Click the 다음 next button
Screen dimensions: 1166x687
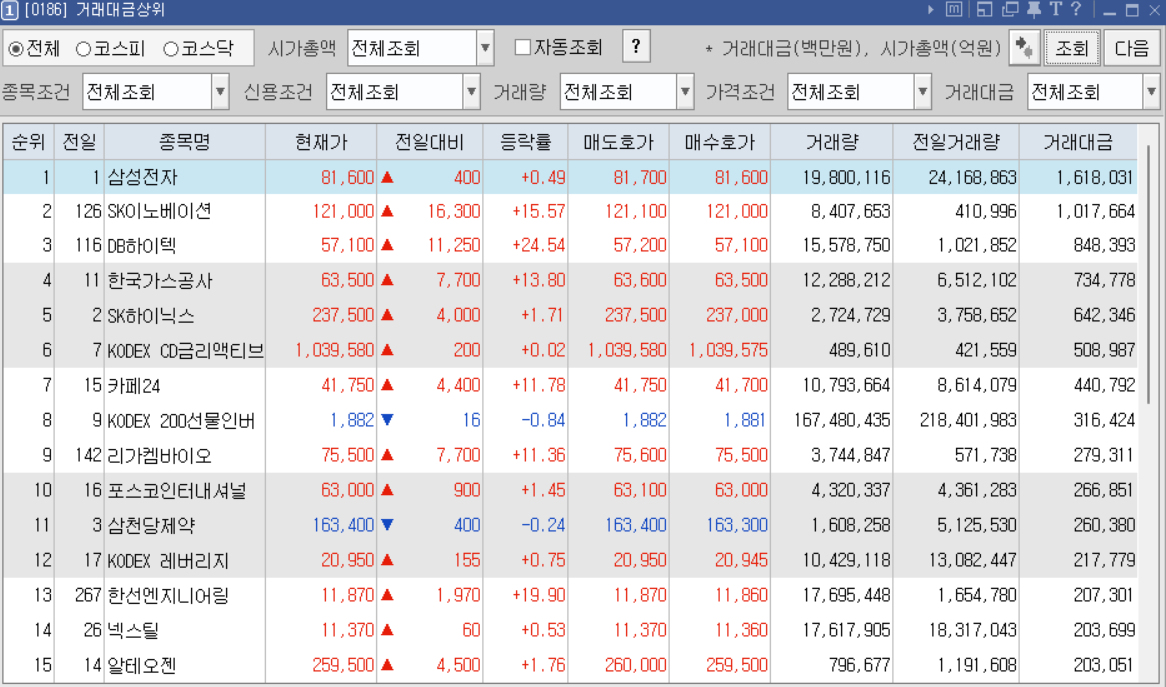coord(1132,48)
